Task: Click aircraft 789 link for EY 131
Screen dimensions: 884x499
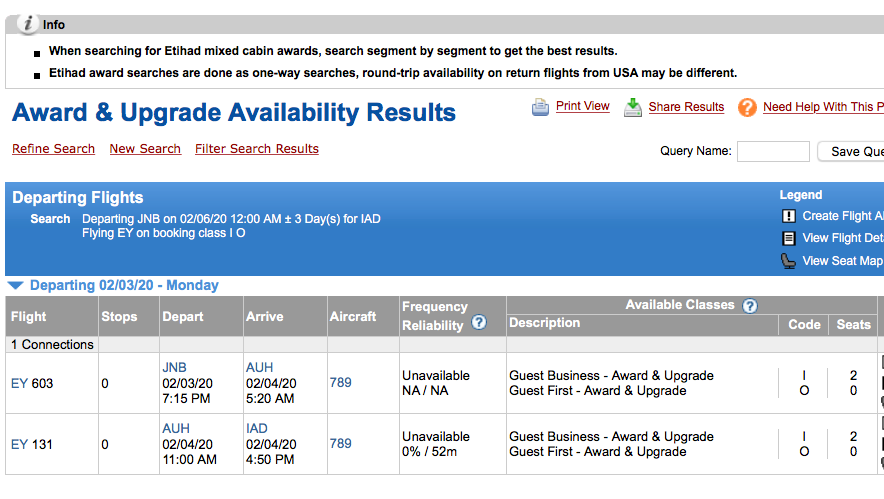Action: point(340,444)
